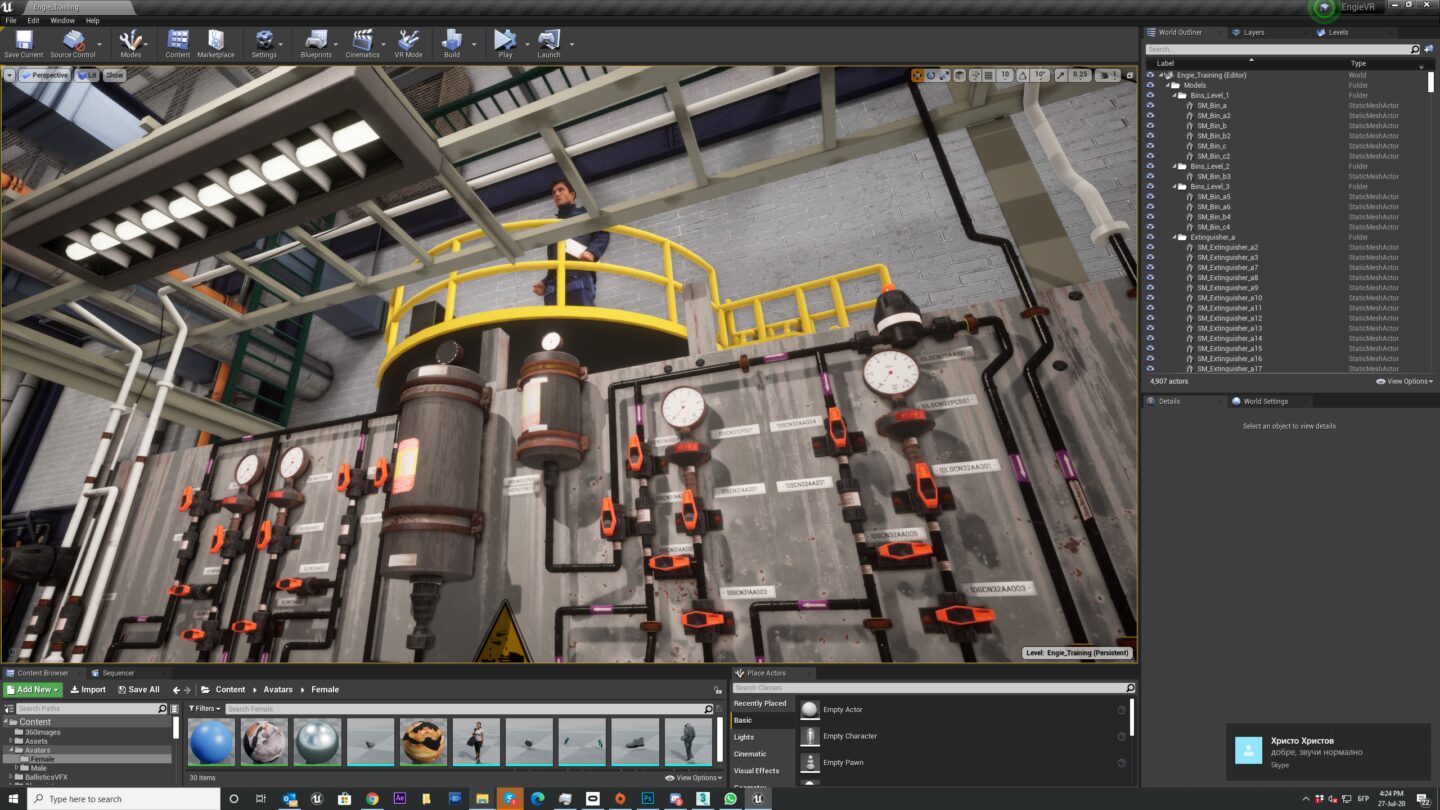The height and width of the screenshot is (810, 1440).
Task: Select the blue sphere material thumbnail
Action: click(x=211, y=742)
